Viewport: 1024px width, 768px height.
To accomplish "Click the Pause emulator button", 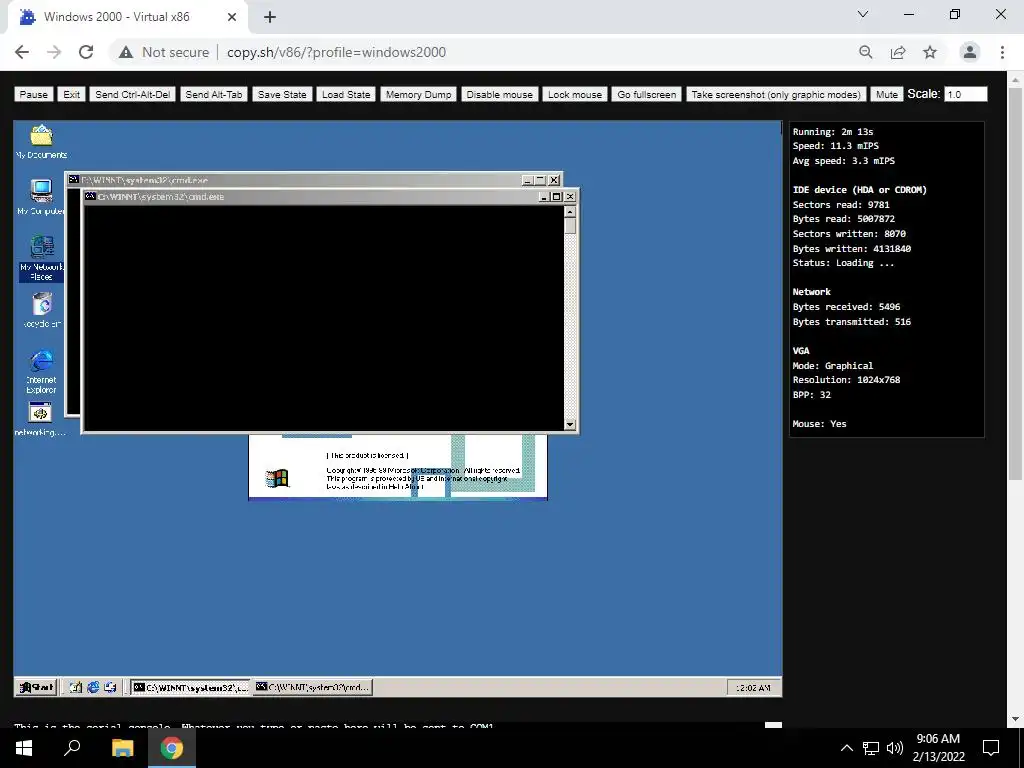I will click(33, 94).
